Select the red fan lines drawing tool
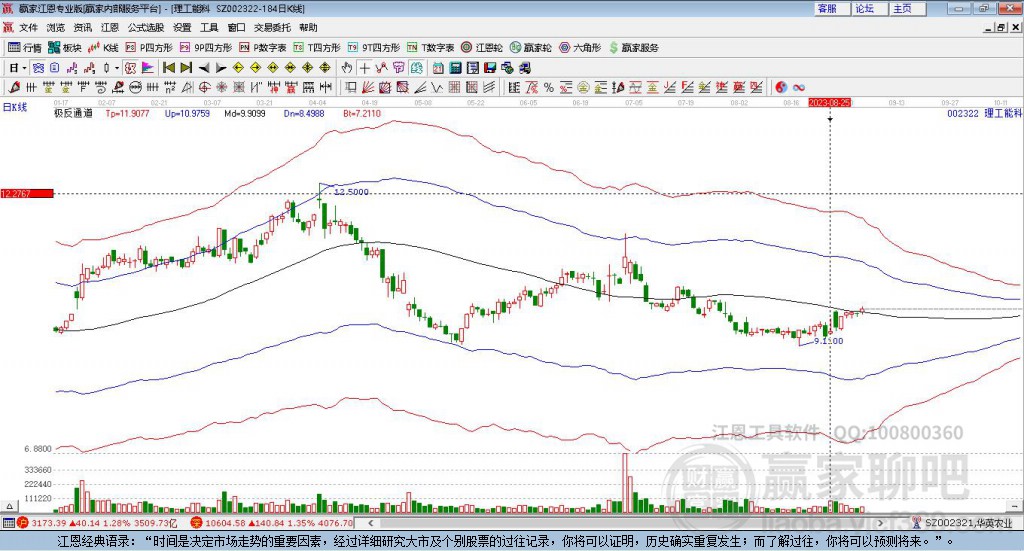Screen dimensions: 1024x551 (x=367, y=87)
